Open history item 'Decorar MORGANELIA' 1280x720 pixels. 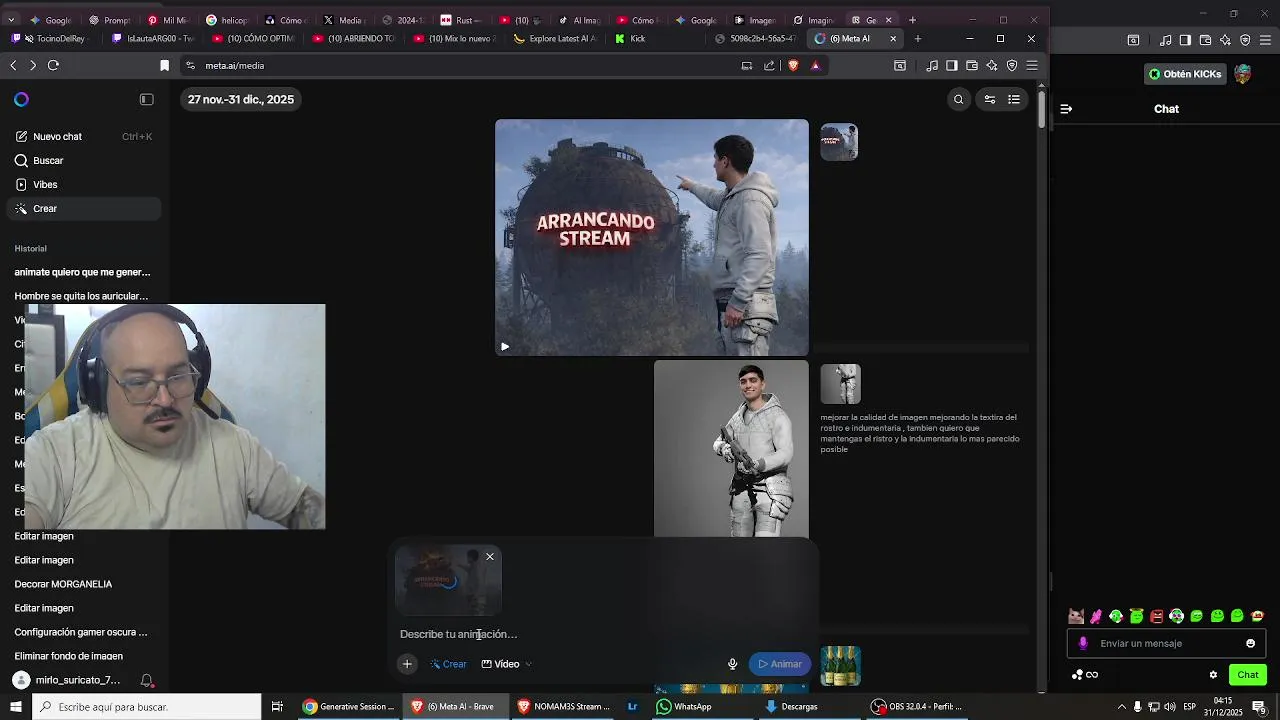tap(63, 584)
